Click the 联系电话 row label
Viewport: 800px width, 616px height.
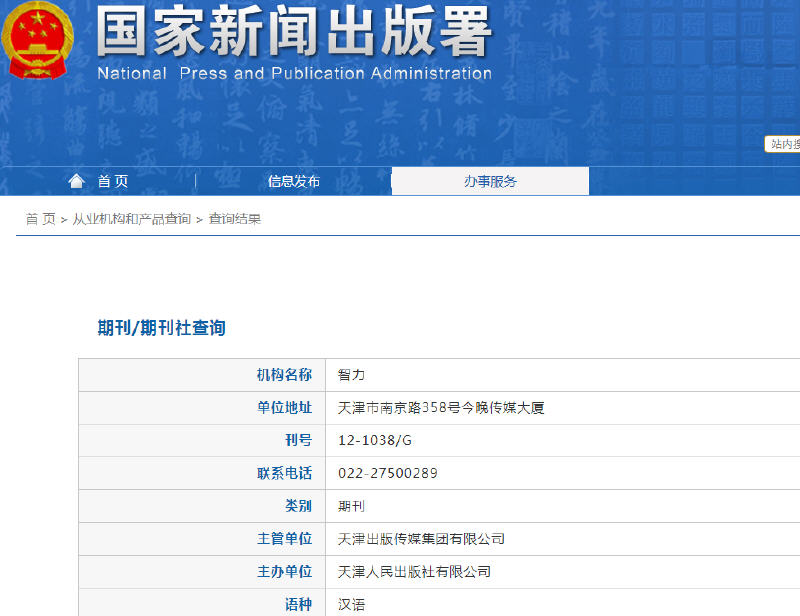pos(284,473)
